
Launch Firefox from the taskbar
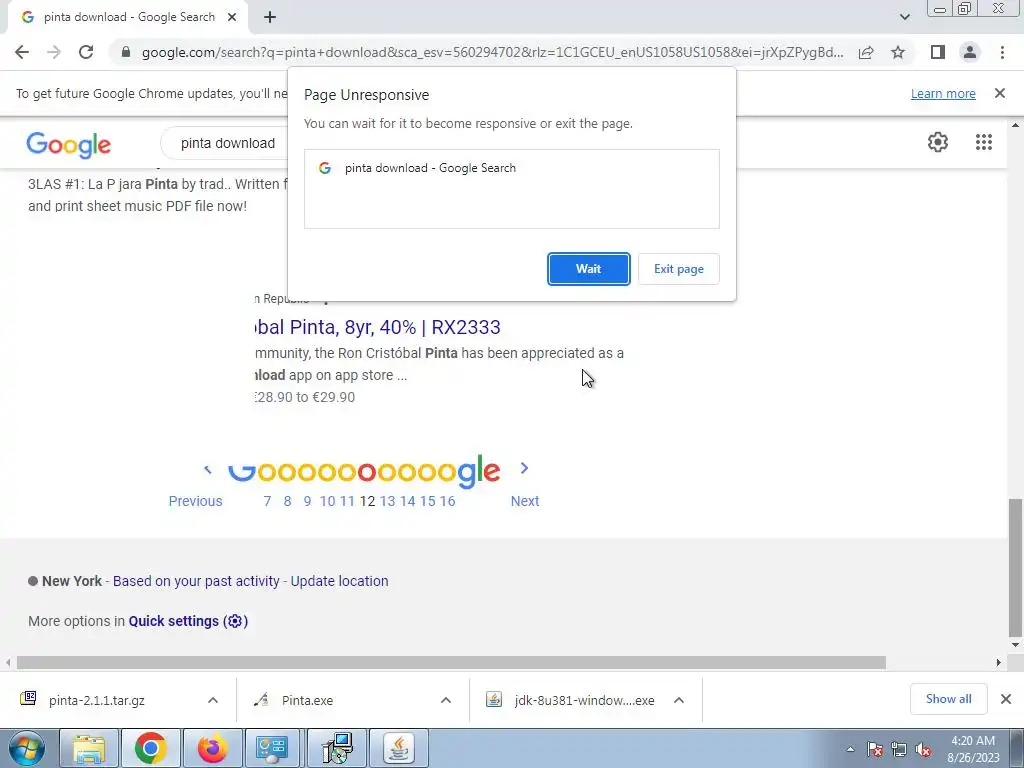(212, 748)
